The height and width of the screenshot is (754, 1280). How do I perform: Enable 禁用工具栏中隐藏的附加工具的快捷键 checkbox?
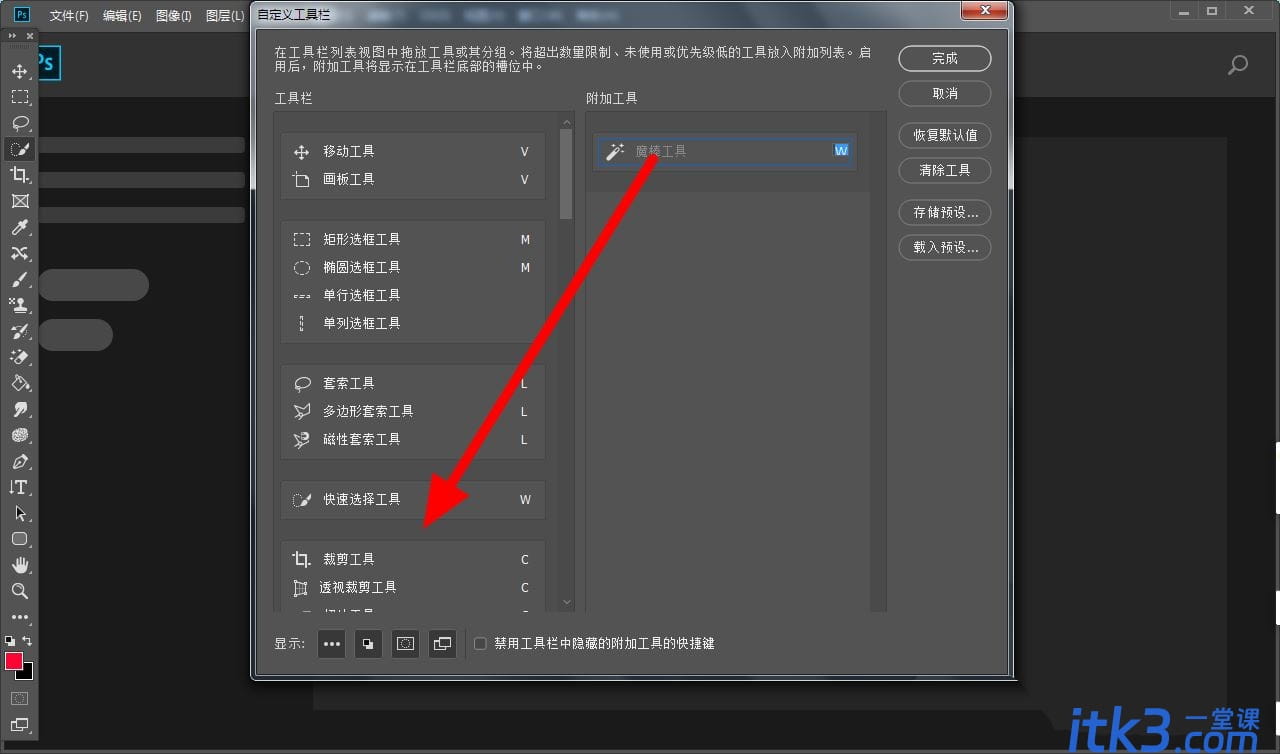(480, 644)
